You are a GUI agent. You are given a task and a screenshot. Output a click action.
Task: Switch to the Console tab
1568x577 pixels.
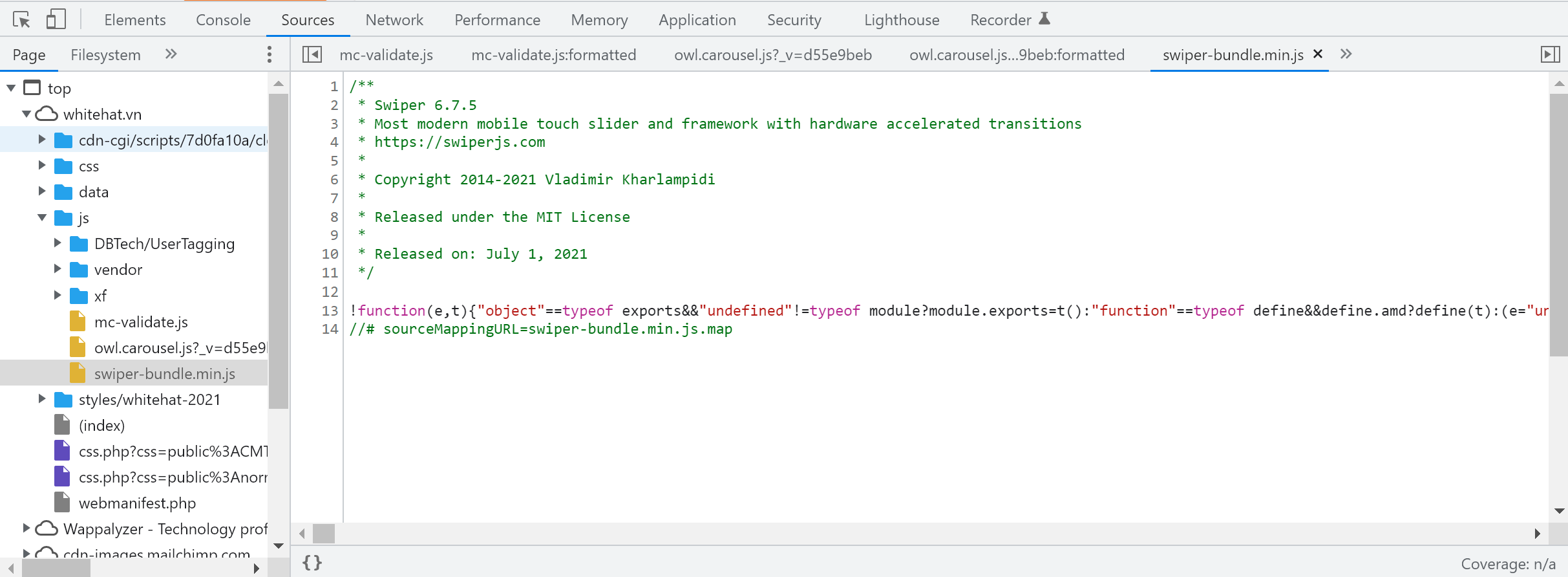[x=223, y=20]
